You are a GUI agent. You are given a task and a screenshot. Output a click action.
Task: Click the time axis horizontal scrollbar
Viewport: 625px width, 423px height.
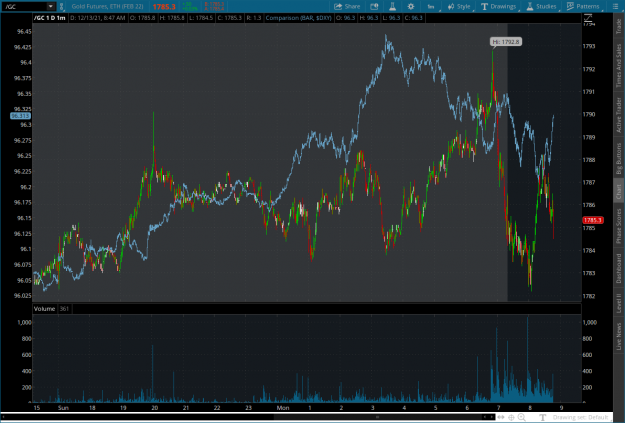click(247, 417)
